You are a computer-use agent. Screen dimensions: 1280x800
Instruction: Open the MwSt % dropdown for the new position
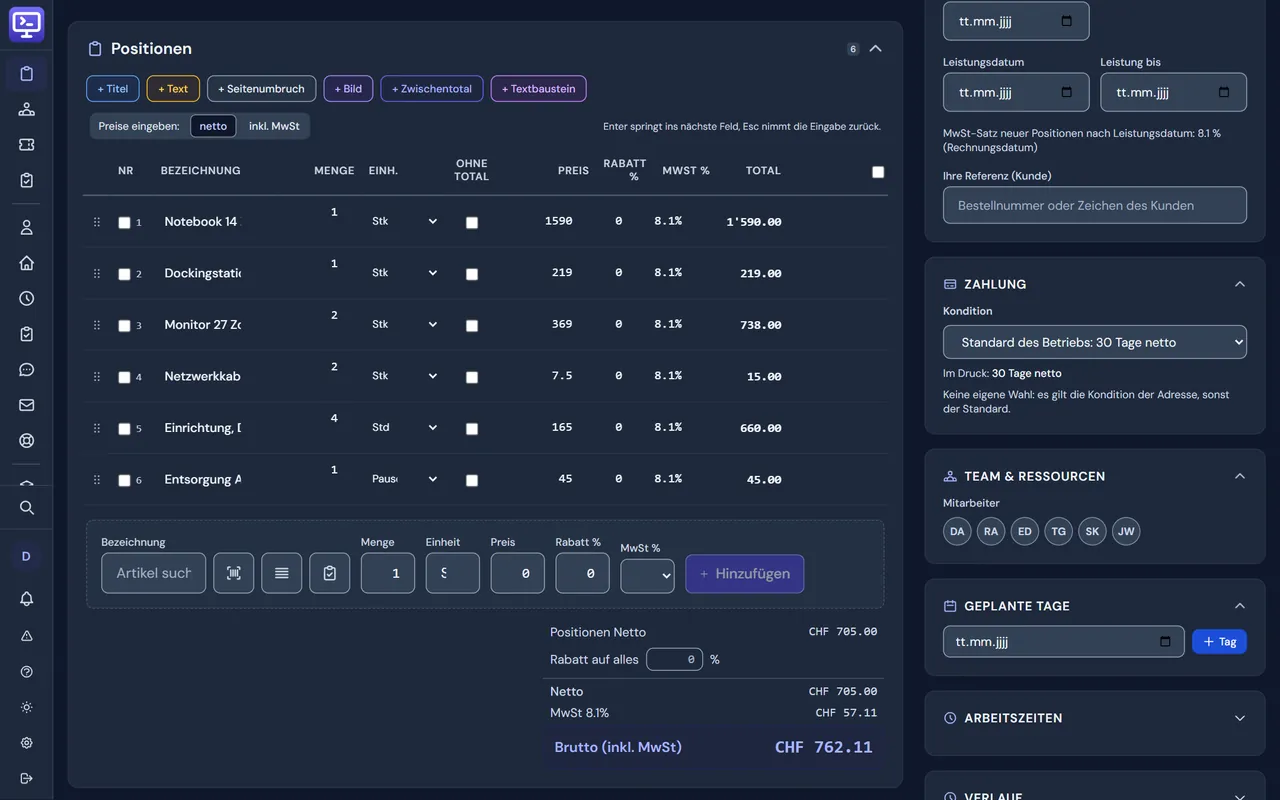[x=647, y=575]
